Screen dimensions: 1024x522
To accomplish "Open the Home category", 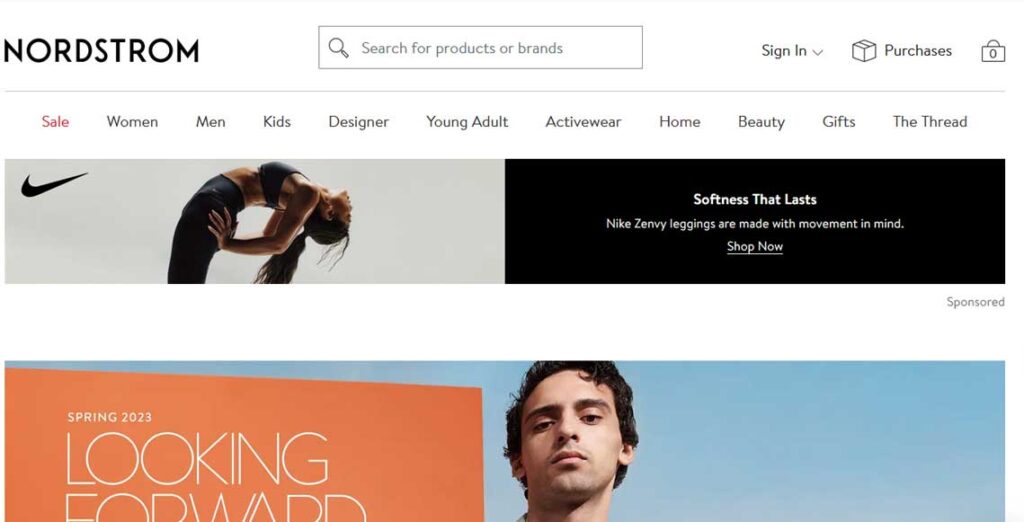I will point(679,122).
